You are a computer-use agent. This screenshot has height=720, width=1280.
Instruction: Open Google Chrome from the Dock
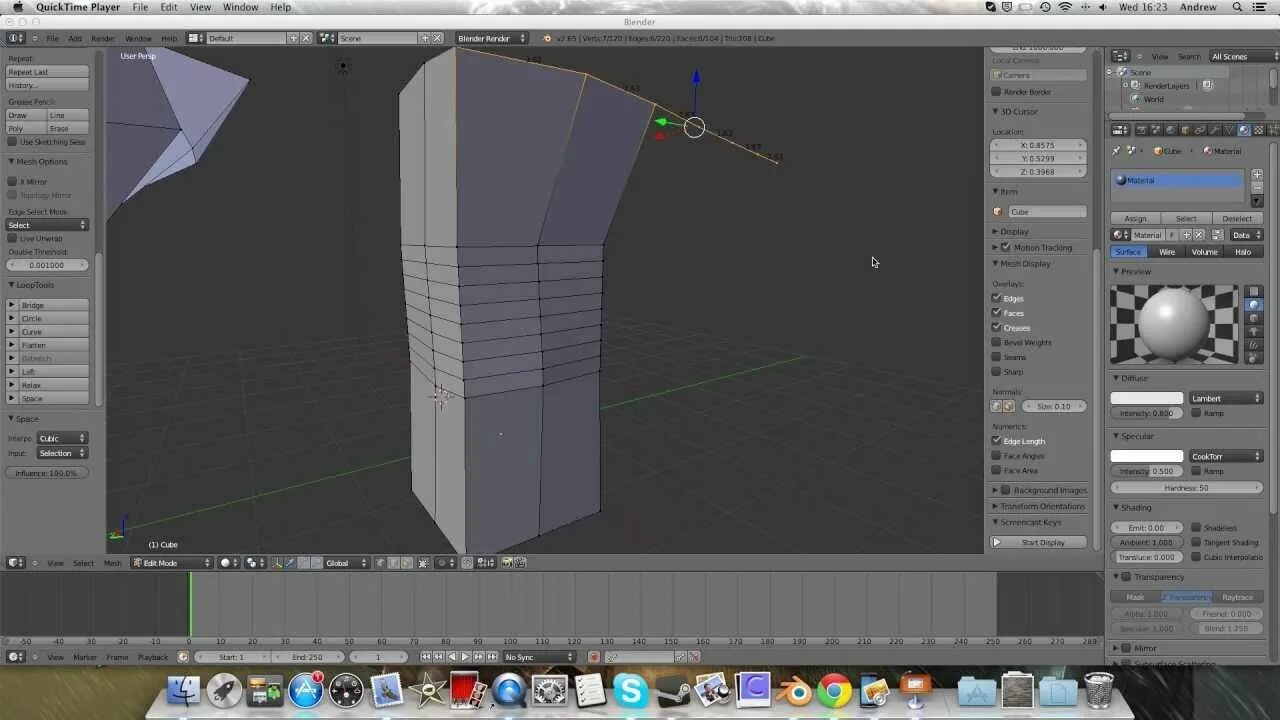point(834,691)
